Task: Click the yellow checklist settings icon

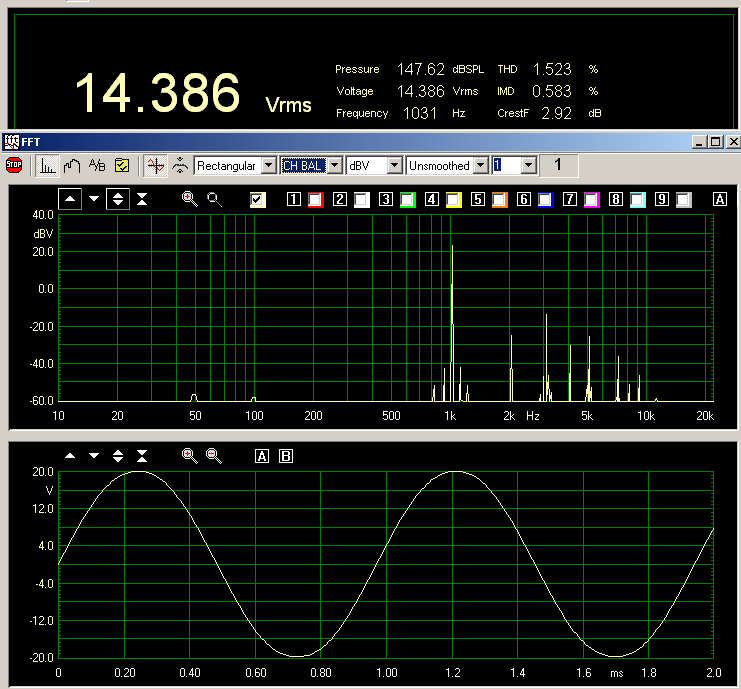Action: 122,165
